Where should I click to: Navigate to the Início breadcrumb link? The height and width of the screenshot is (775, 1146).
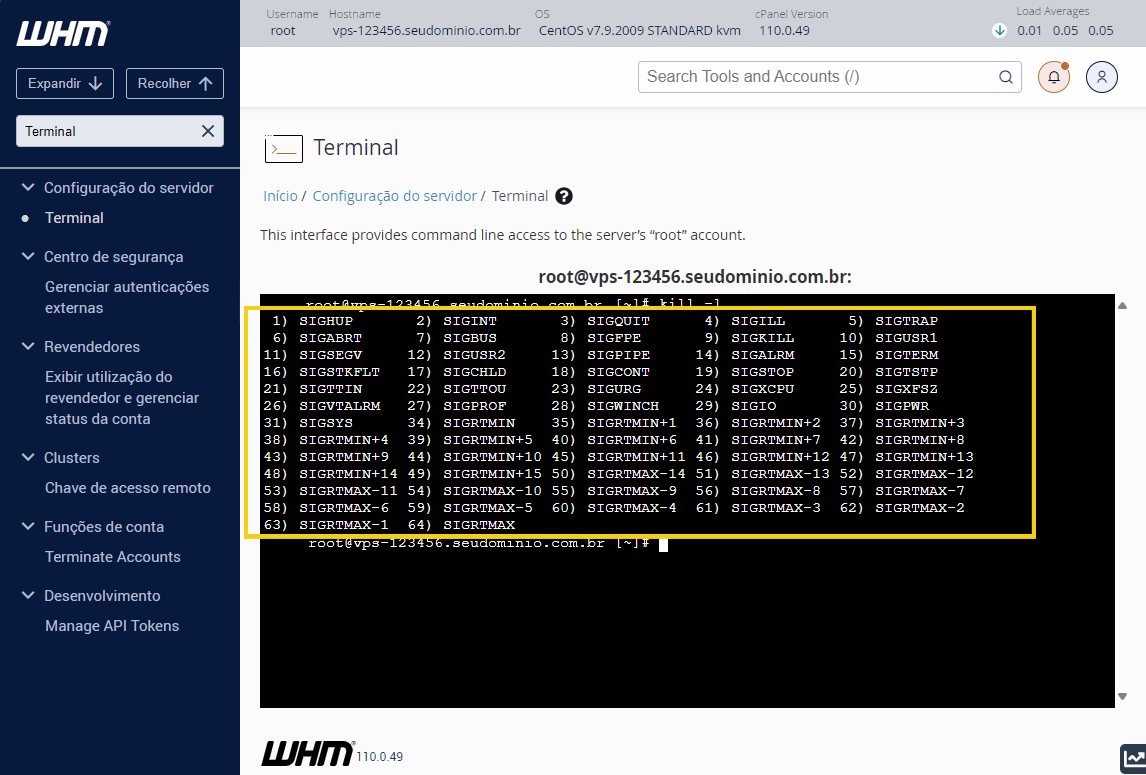tap(280, 196)
